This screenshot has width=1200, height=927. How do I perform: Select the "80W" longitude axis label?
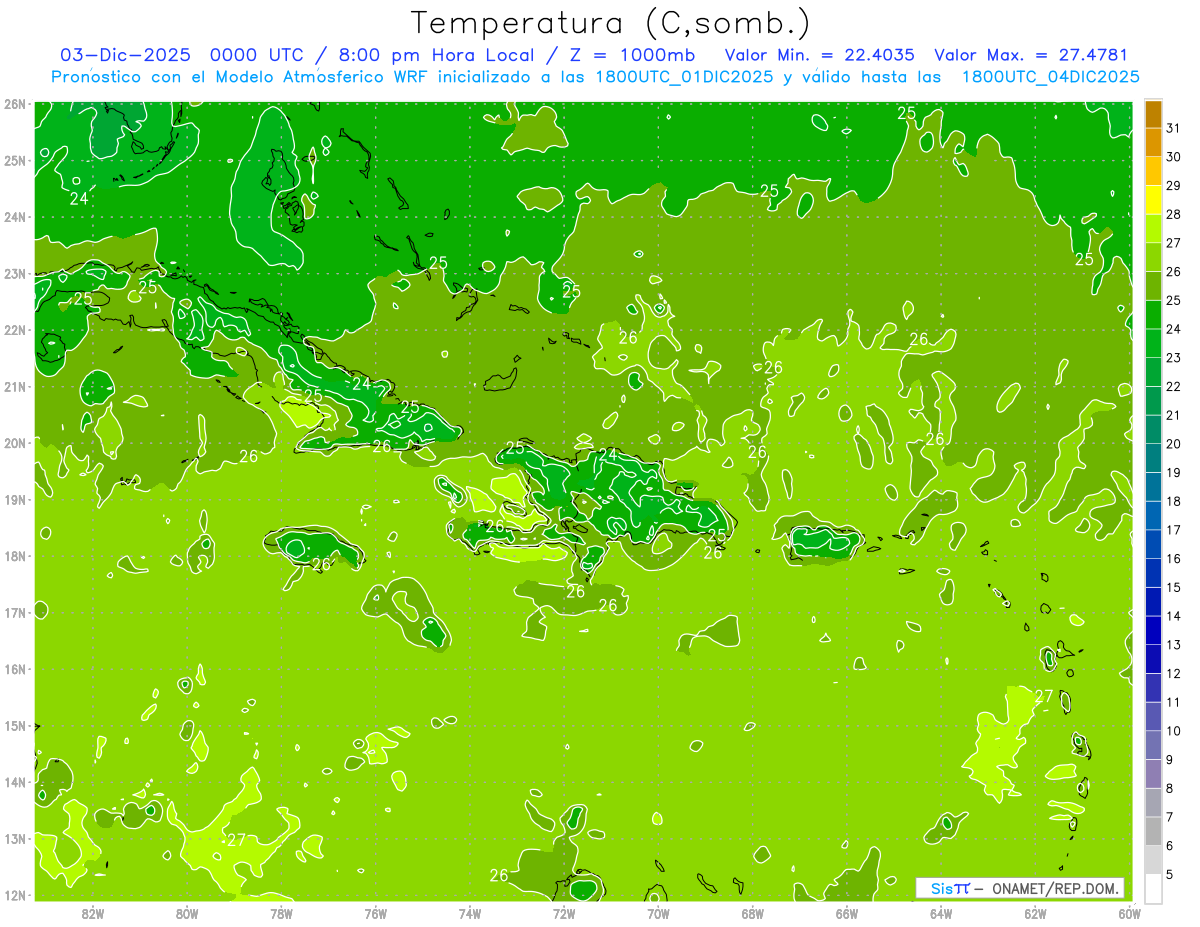point(186,913)
